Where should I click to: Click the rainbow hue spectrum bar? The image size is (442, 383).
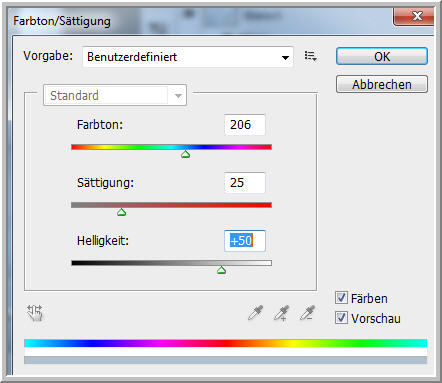226,343
